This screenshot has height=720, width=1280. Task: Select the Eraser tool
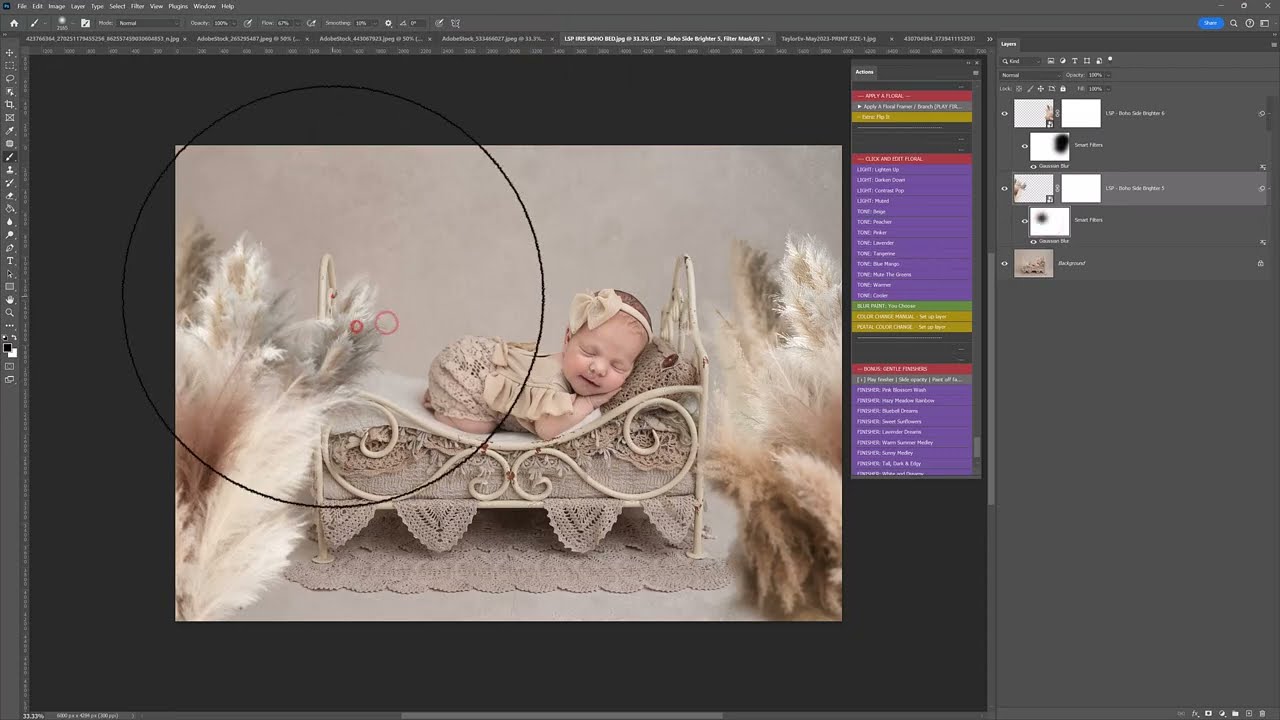10,196
